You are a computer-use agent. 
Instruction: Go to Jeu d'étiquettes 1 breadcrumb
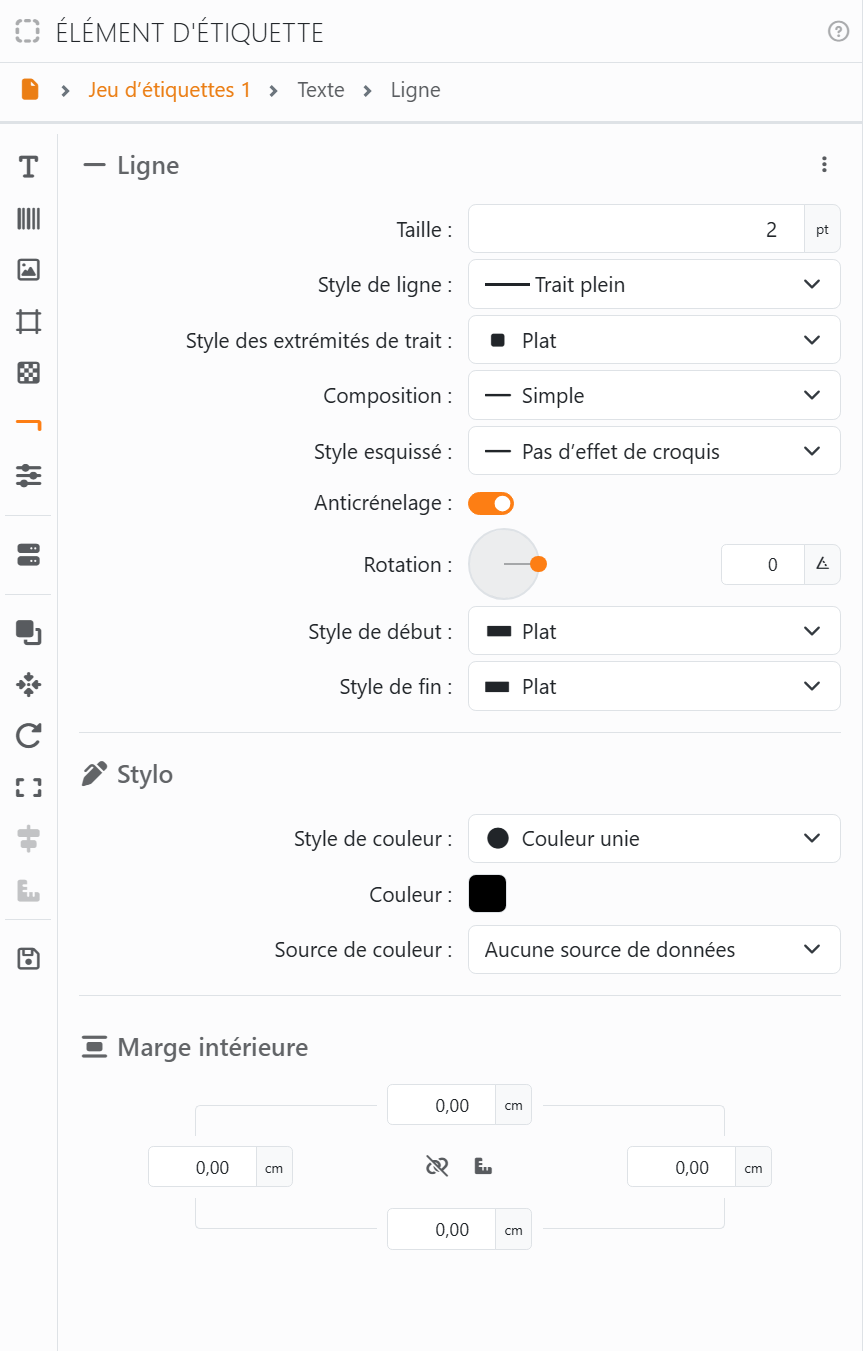tap(169, 90)
